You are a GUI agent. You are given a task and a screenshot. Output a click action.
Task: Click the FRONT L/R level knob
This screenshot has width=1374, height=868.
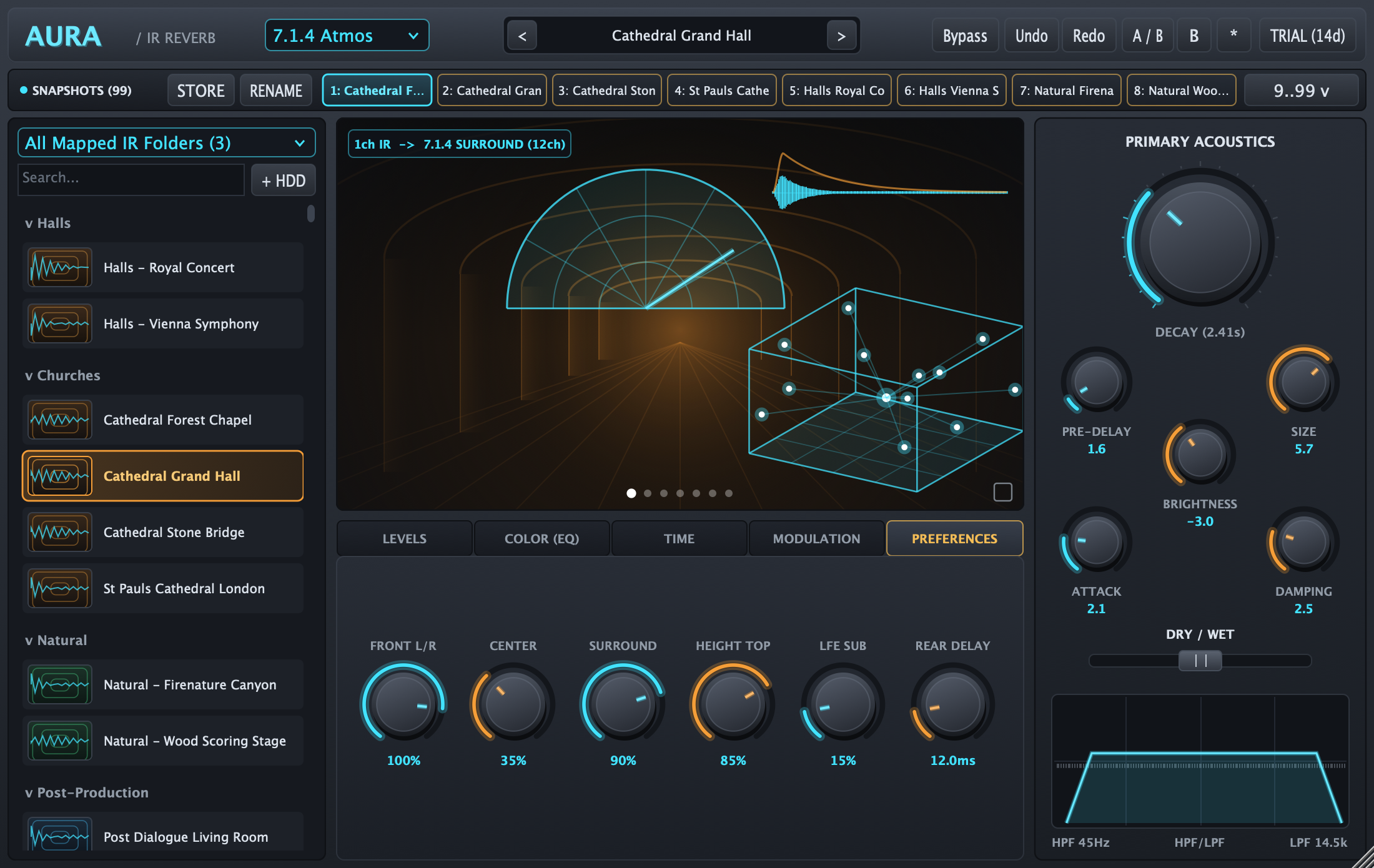click(403, 703)
